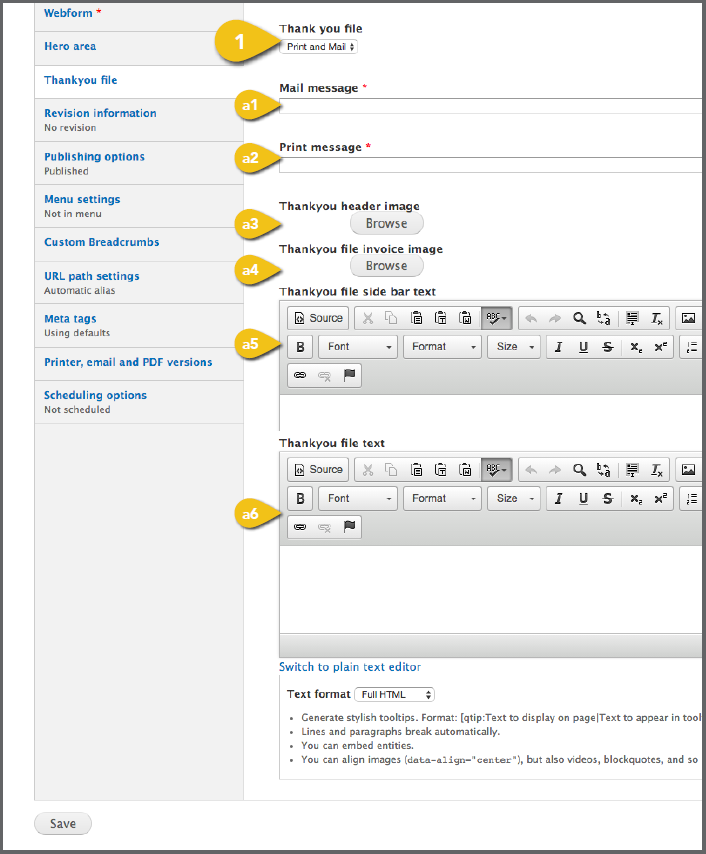Screen dimensions: 706x854
Task: Open Custom Breadcrumbs tab
Action: (139, 243)
